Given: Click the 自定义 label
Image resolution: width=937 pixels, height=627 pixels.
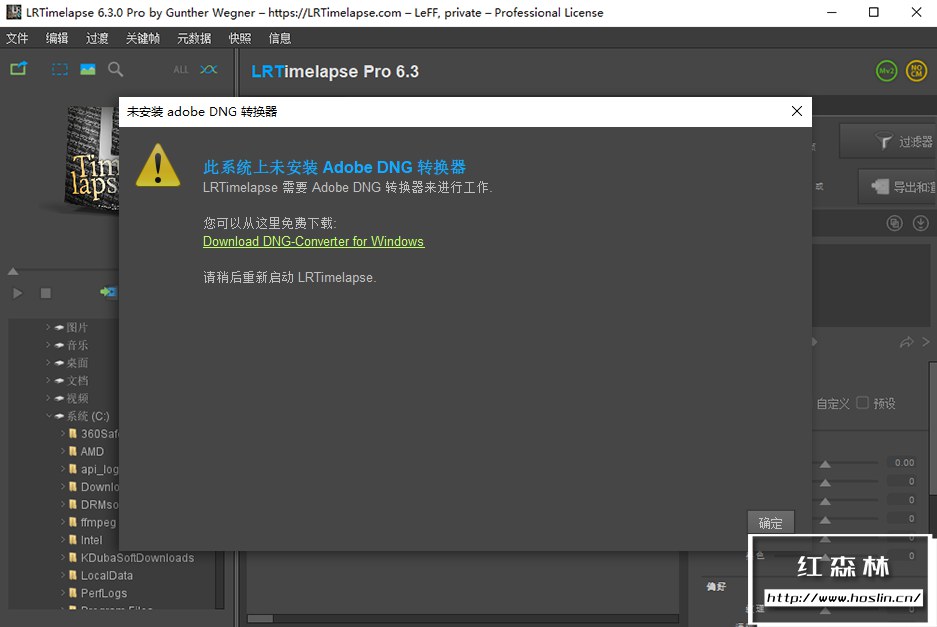Looking at the screenshot, I should [833, 404].
